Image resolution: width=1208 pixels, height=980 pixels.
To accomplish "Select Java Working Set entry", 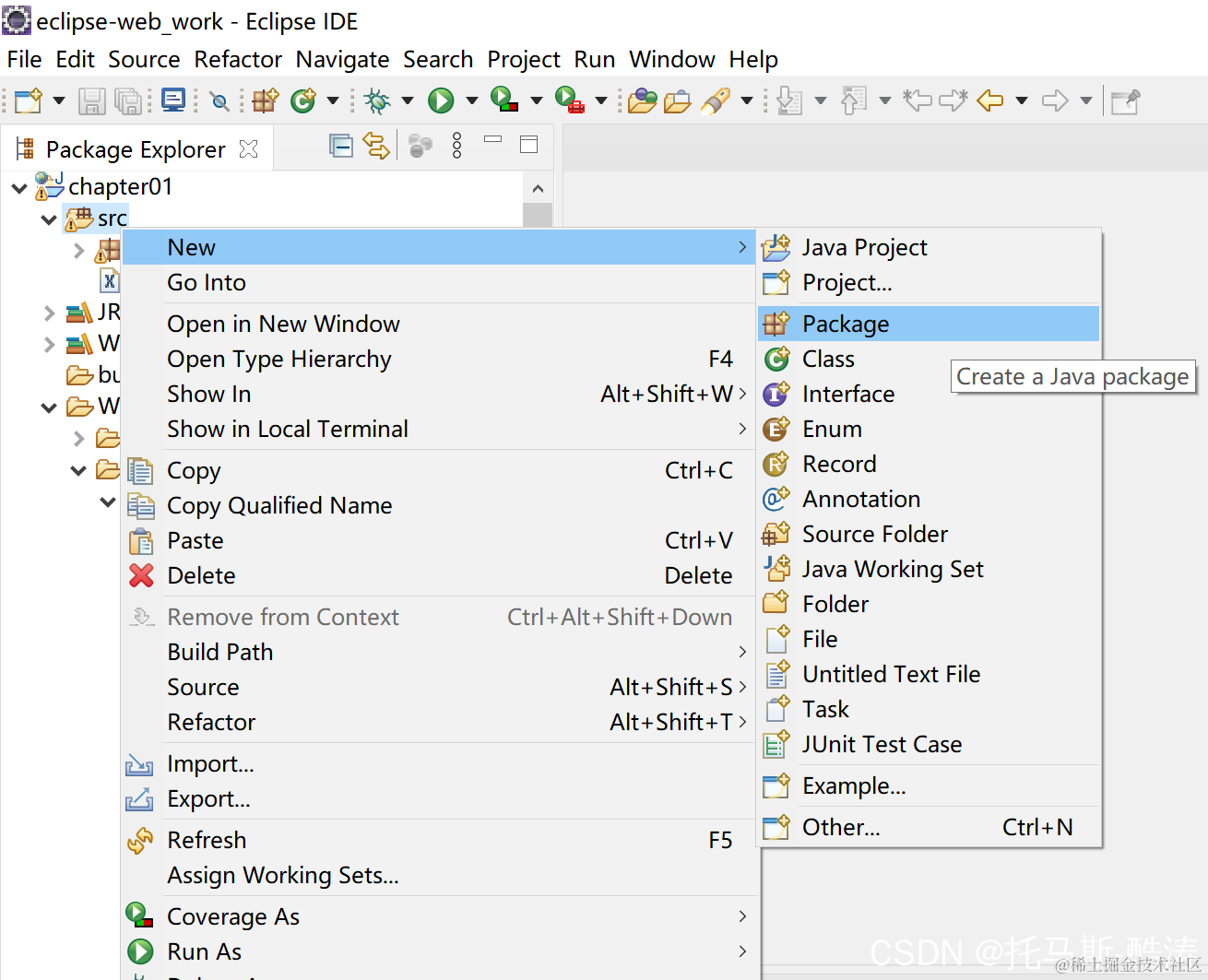I will pyautogui.click(x=929, y=569).
